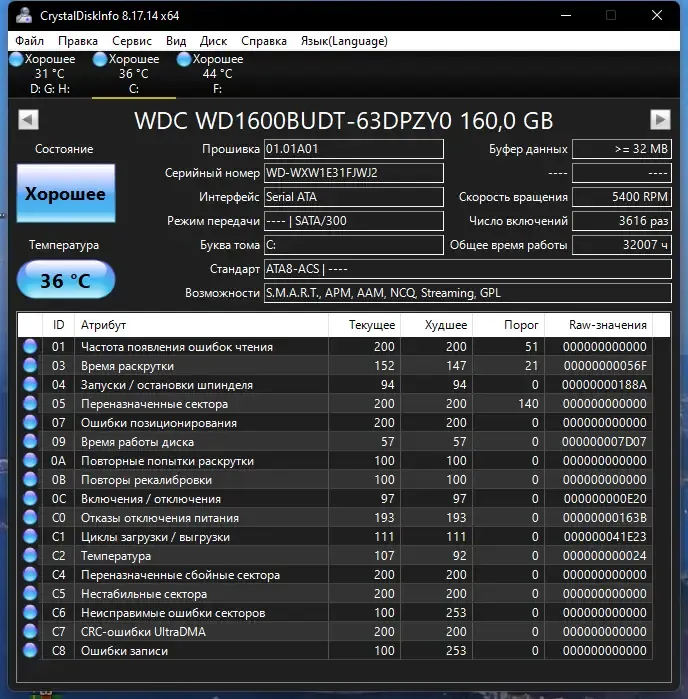688x699 pixels.
Task: Click status orb for Ошибки позиционирования row
Action: coord(30,422)
